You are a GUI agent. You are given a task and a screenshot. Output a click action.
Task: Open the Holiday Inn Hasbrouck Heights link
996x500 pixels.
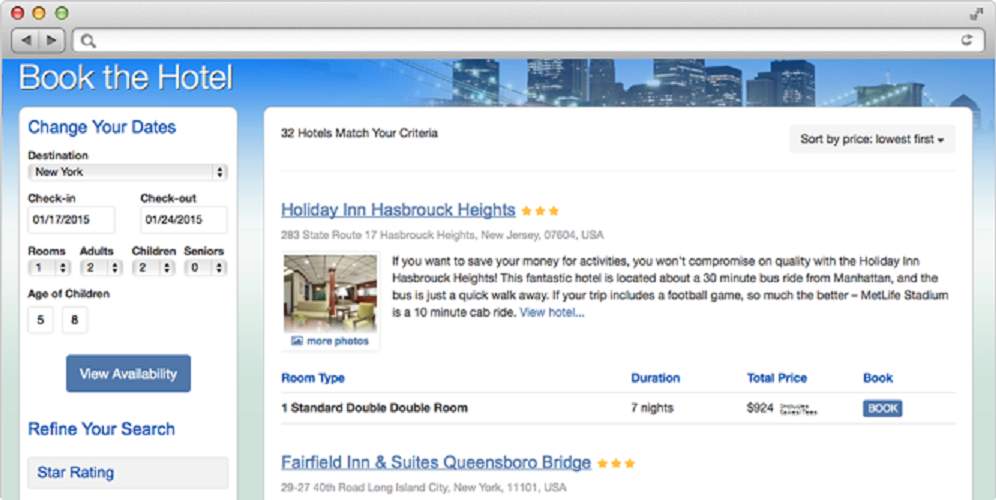(x=398, y=210)
